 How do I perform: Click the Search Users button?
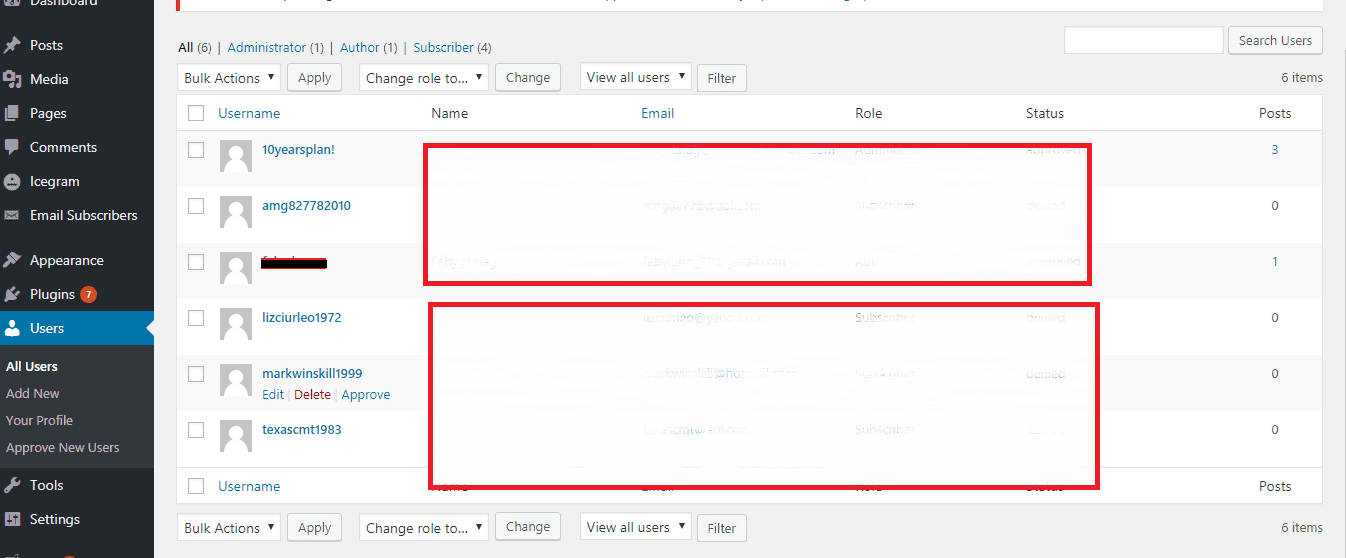(1275, 40)
